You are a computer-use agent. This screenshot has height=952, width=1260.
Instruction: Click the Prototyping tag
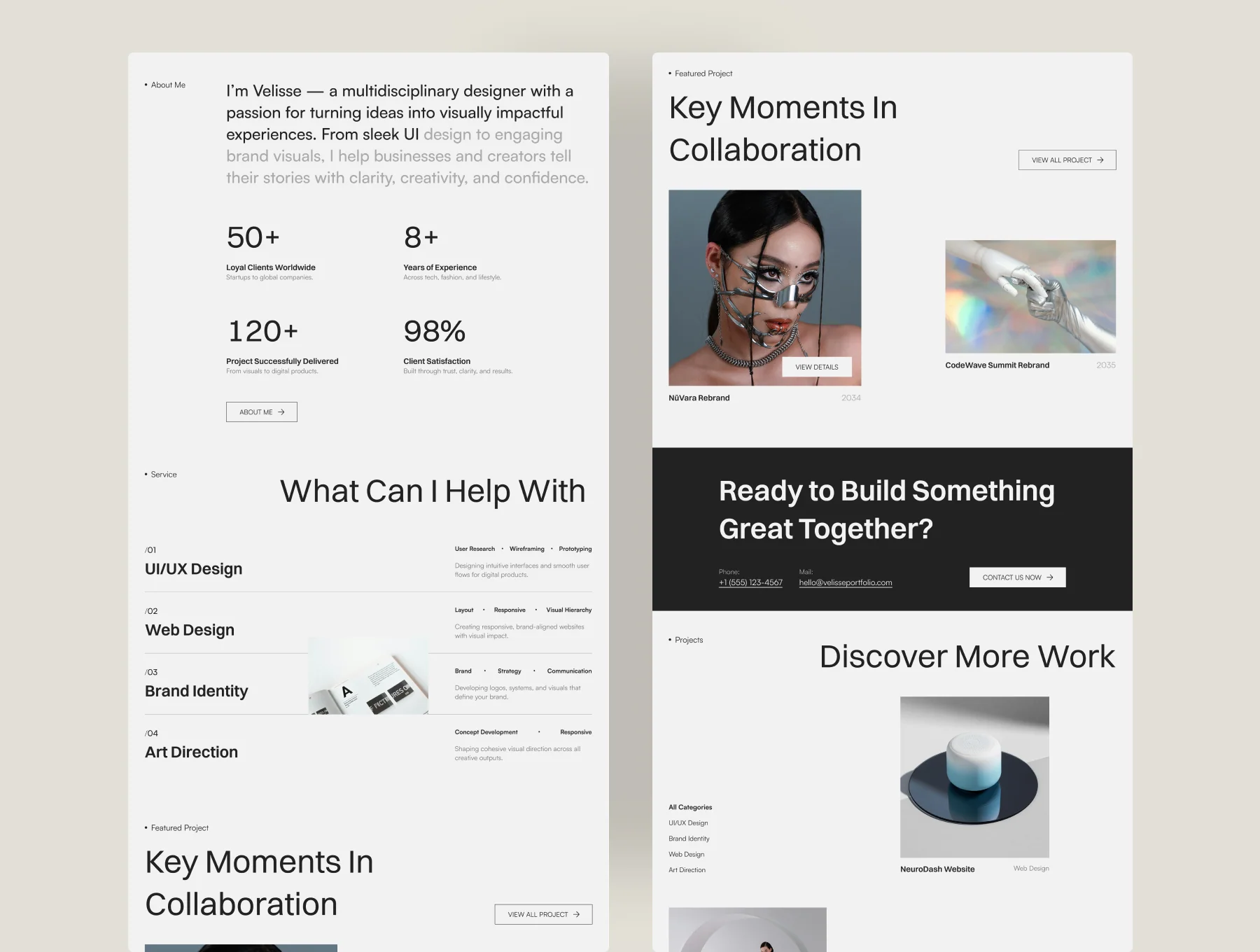click(x=575, y=549)
